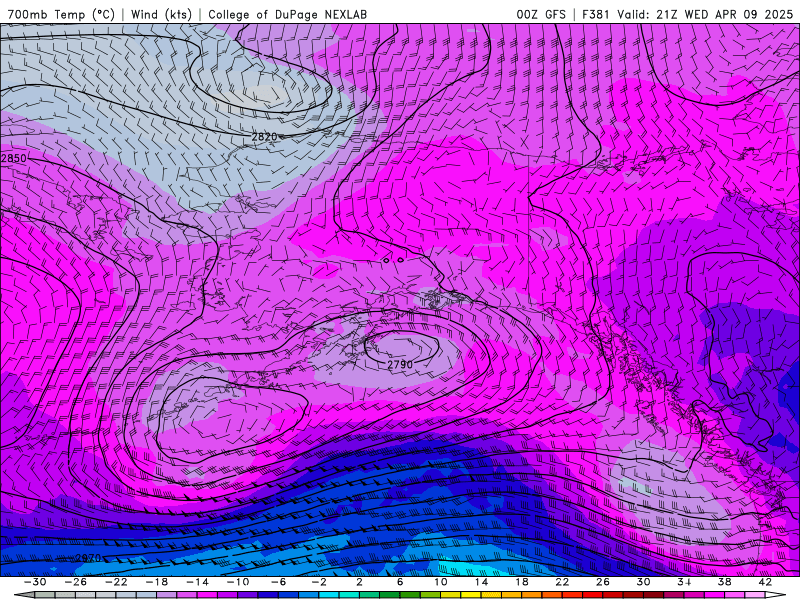The image size is (800, 600).
Task: Click the 34 color scale tick label
Action: [x=684, y=582]
